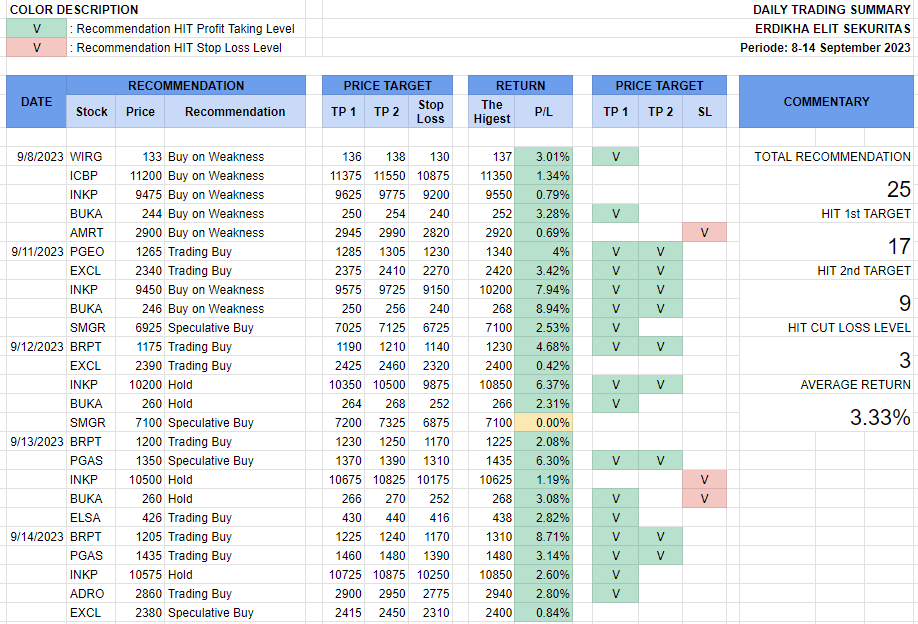Click the total recommendation value 25

pyautogui.click(x=898, y=190)
